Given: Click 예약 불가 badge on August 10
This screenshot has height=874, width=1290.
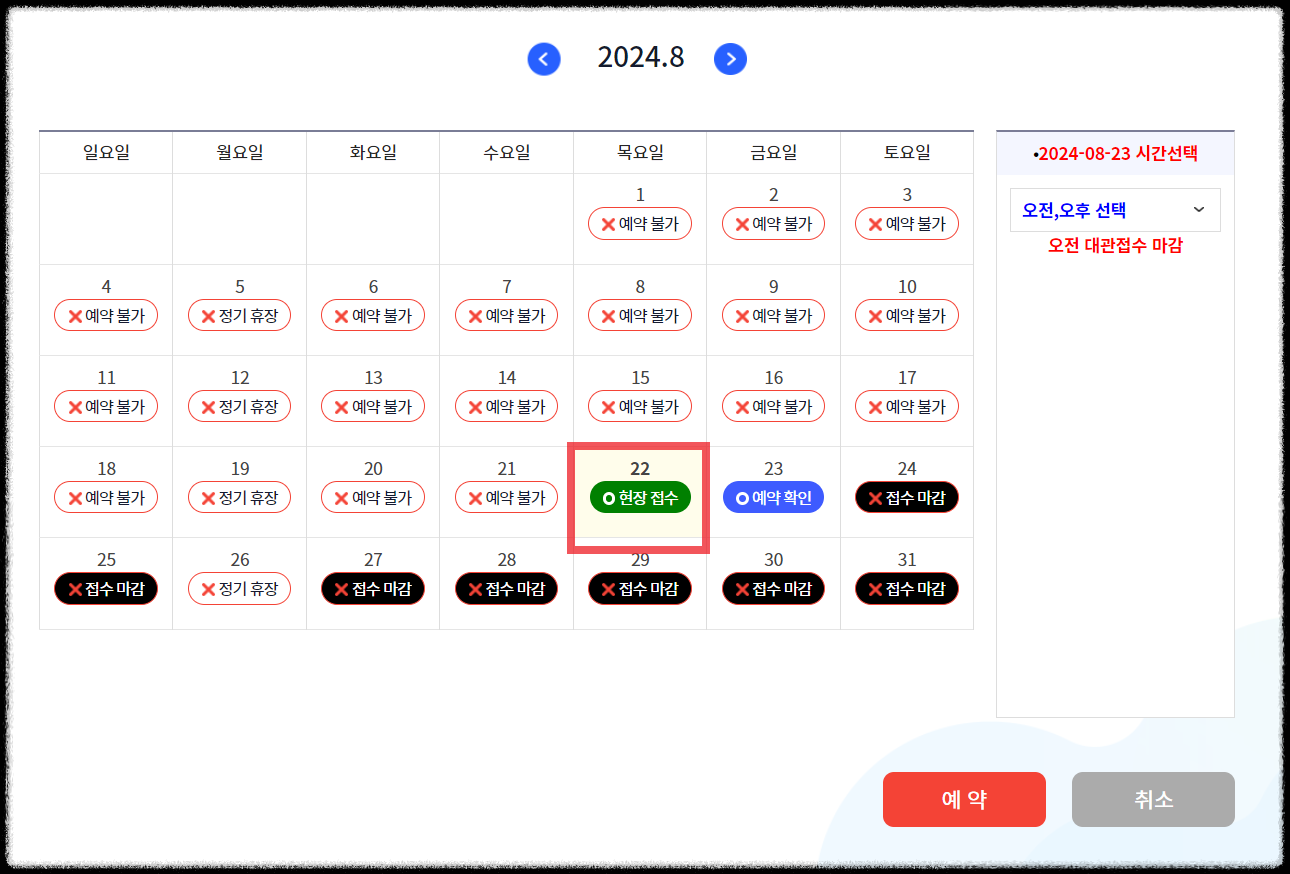Looking at the screenshot, I should tap(907, 315).
